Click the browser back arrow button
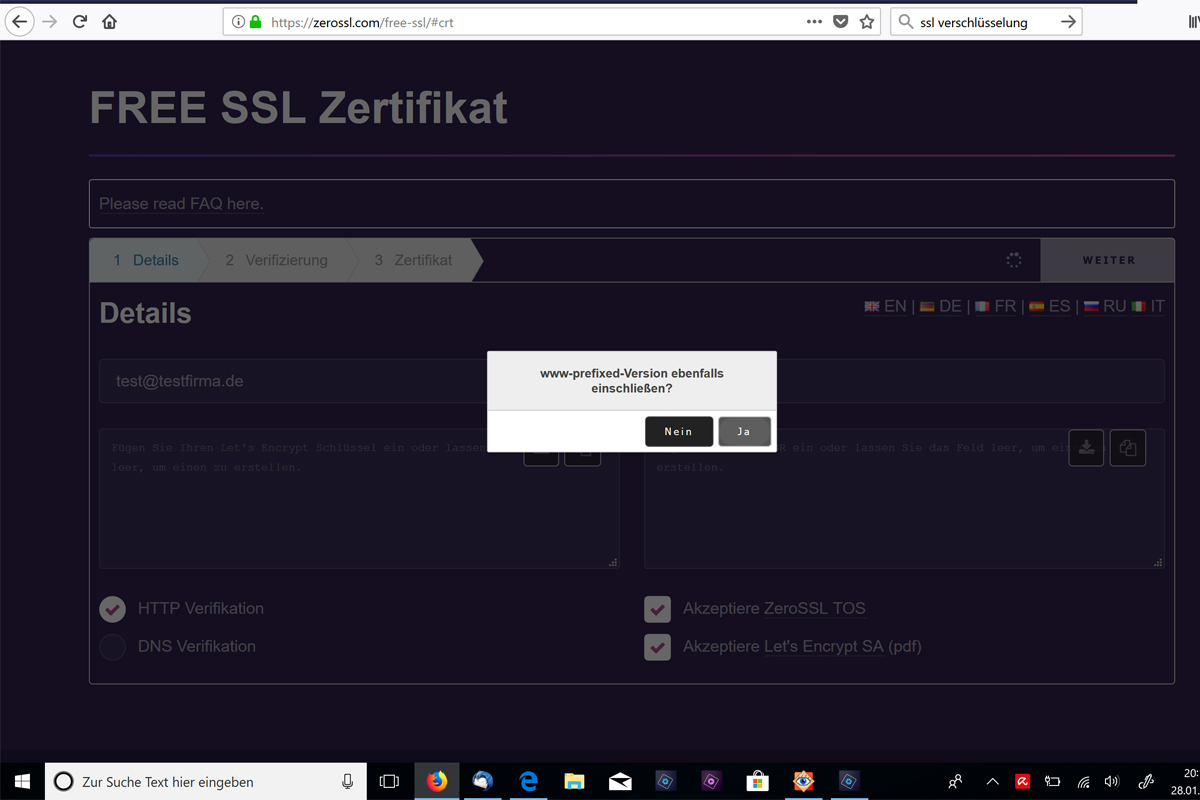The height and width of the screenshot is (800, 1200). pyautogui.click(x=19, y=22)
